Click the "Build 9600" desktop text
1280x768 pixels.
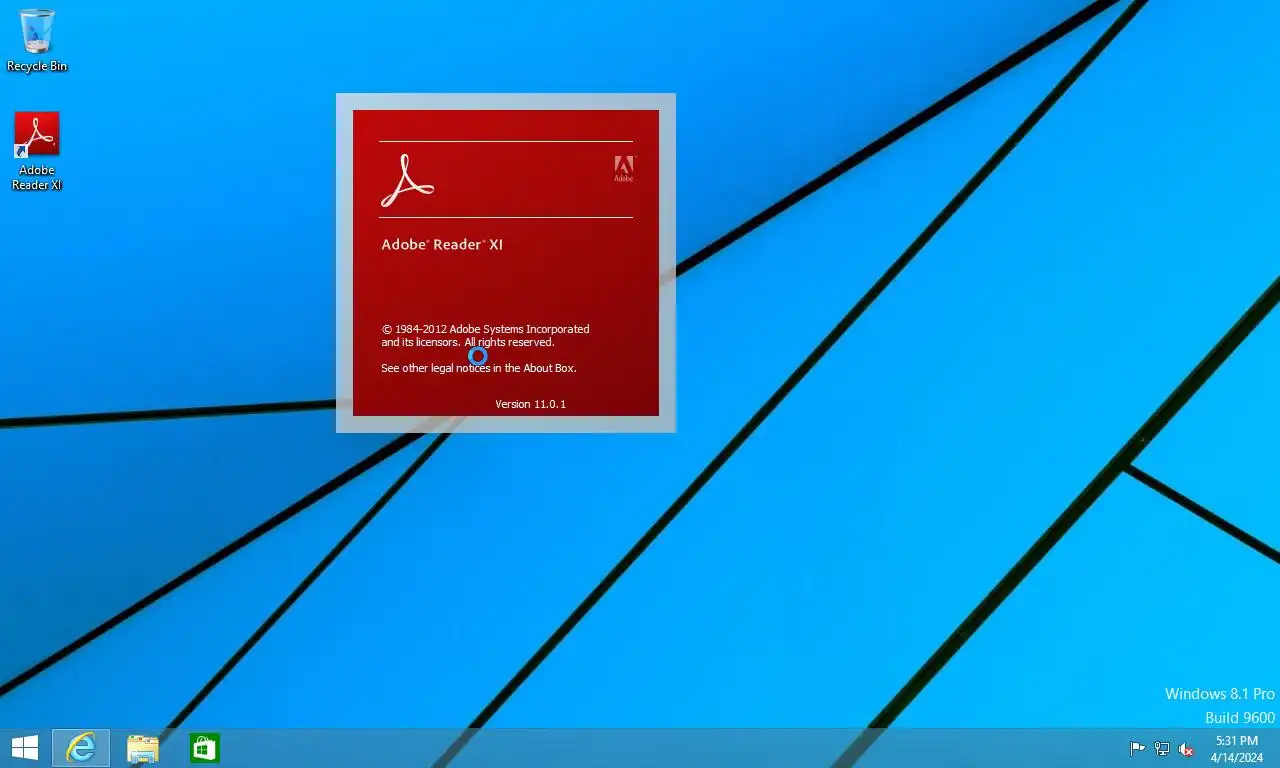coord(1240,717)
